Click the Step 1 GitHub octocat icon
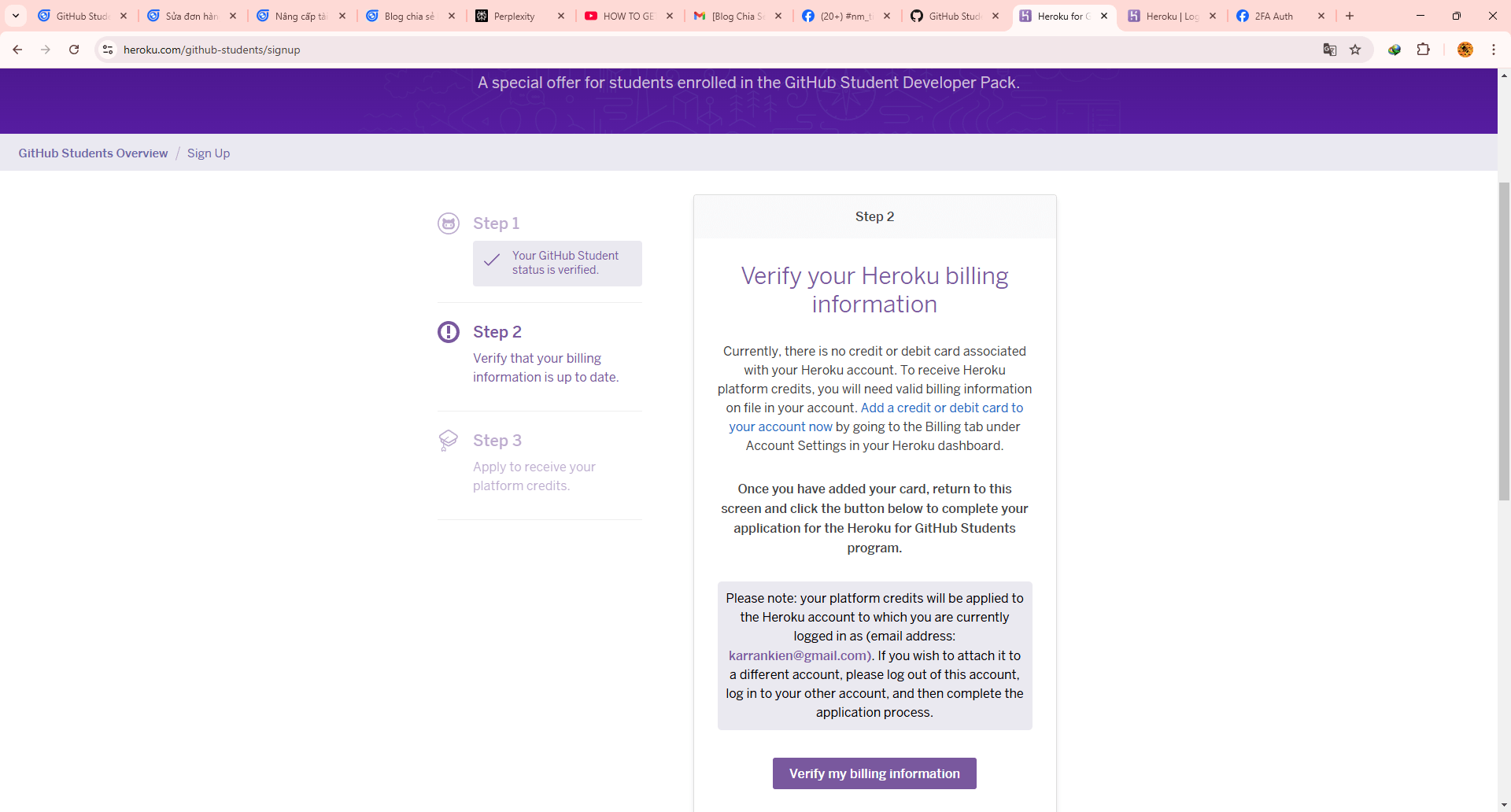1511x812 pixels. (449, 223)
